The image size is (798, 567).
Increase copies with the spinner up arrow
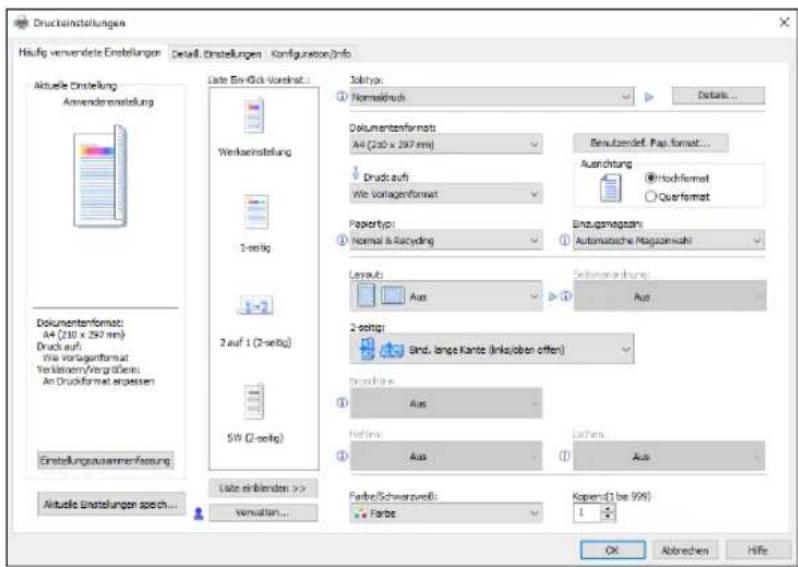608,509
